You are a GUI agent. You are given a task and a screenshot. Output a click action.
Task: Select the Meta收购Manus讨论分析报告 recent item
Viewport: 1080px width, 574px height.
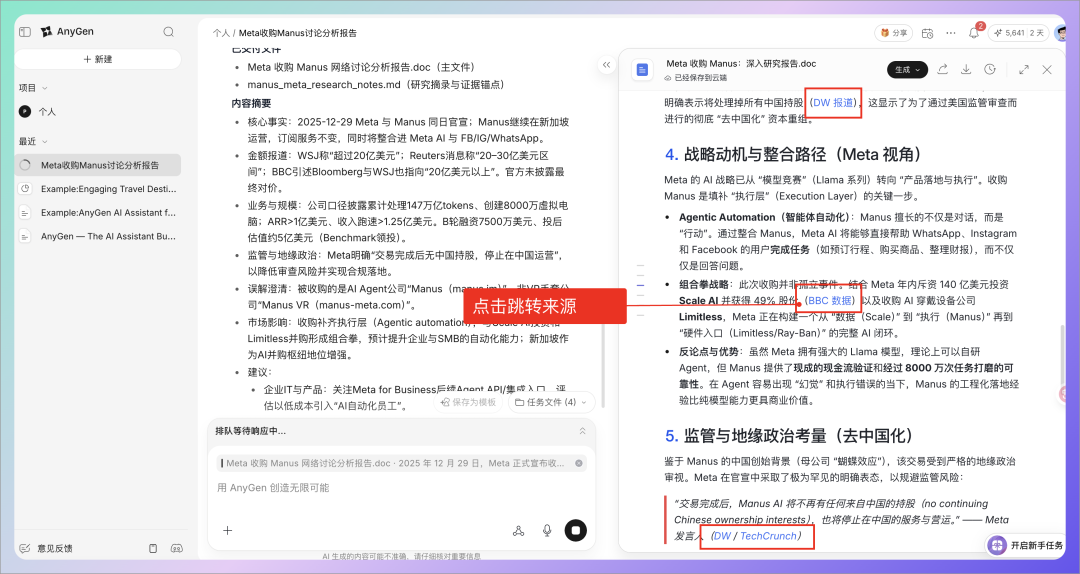(x=98, y=165)
